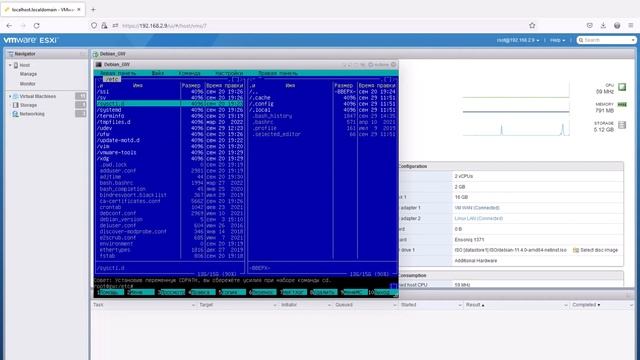
Task: Open Command menu in Midnight Commander
Action: [x=189, y=73]
